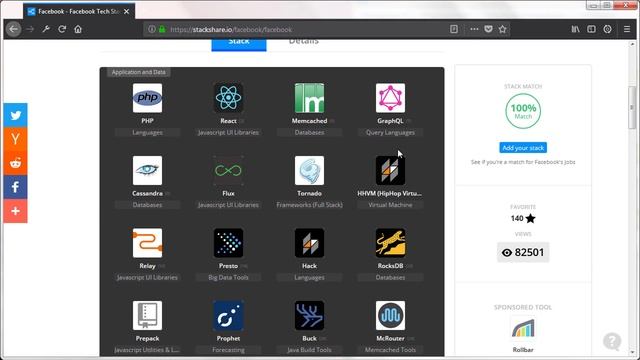Screen dimensions: 640x360
Task: Bookmark this page with star icon
Action: [502, 29]
